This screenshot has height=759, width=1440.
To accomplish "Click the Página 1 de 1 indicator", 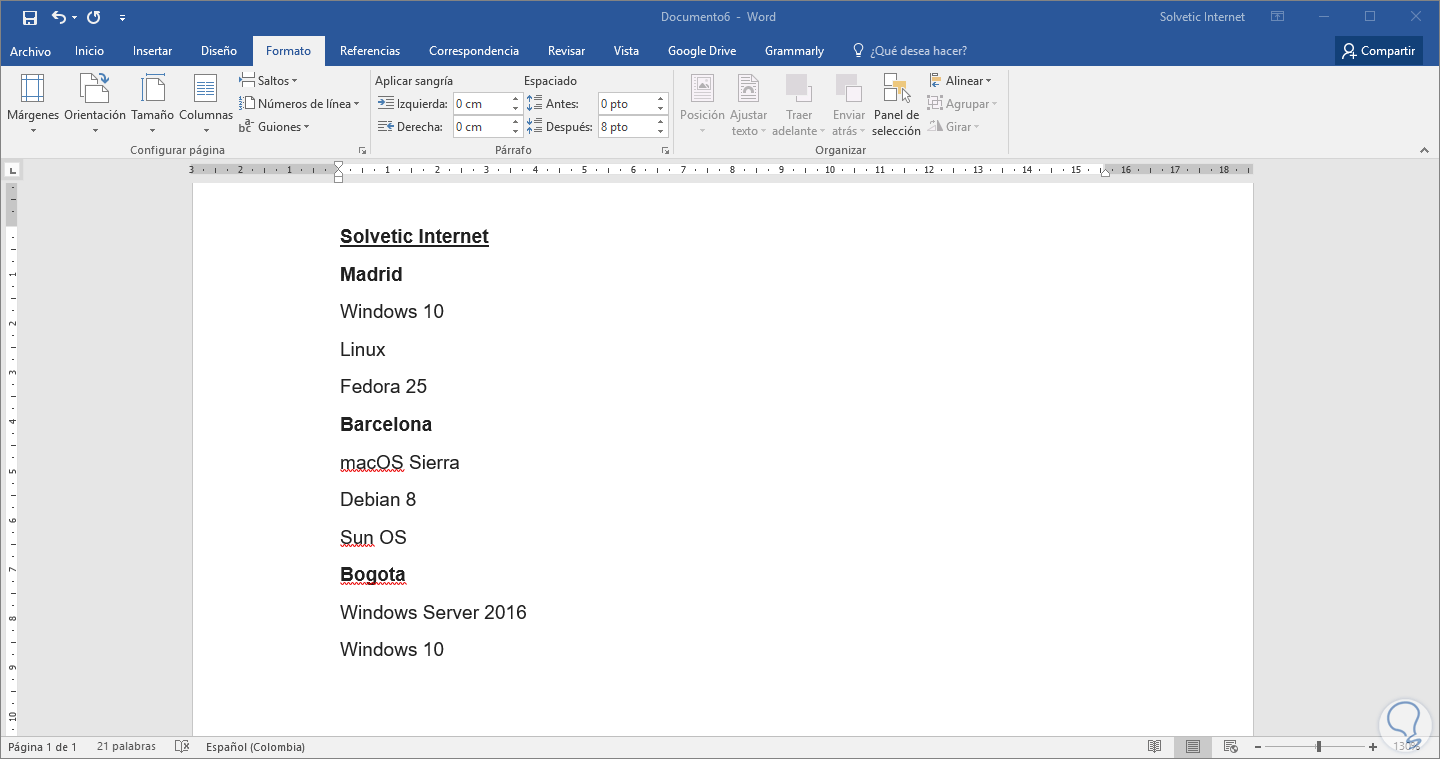I will [x=42, y=747].
